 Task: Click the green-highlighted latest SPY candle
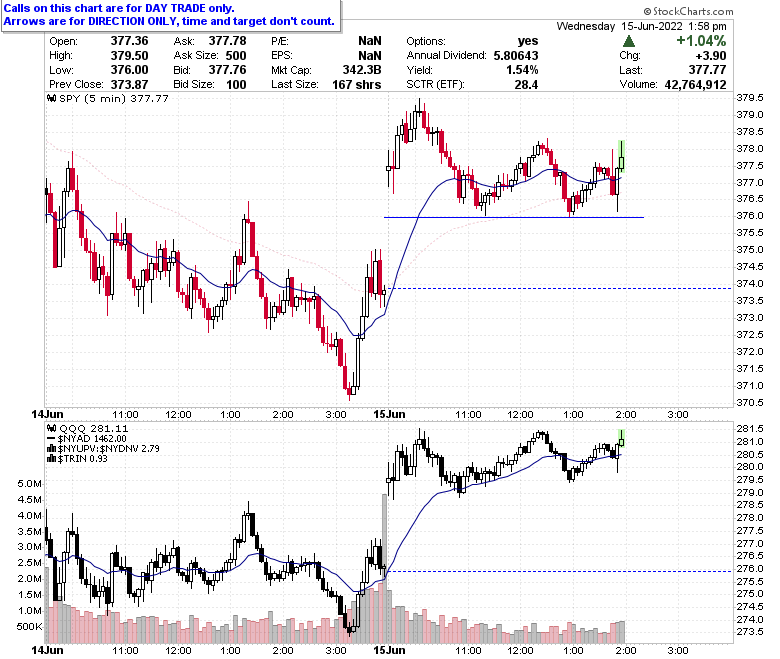(x=621, y=157)
